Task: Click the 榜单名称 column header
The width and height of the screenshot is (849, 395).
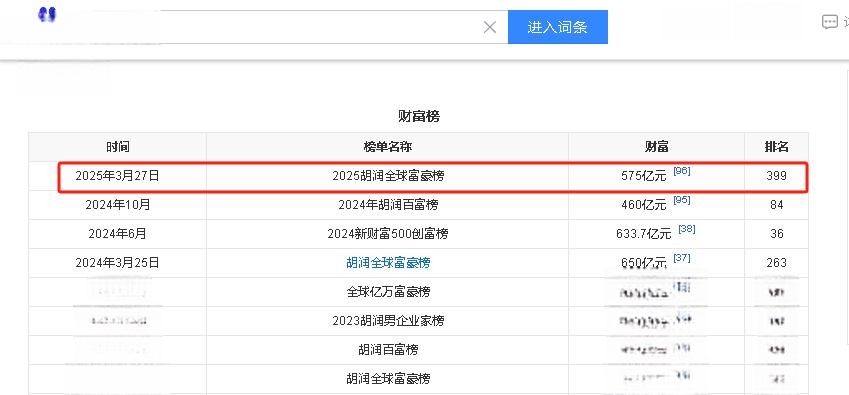Action: click(x=388, y=147)
